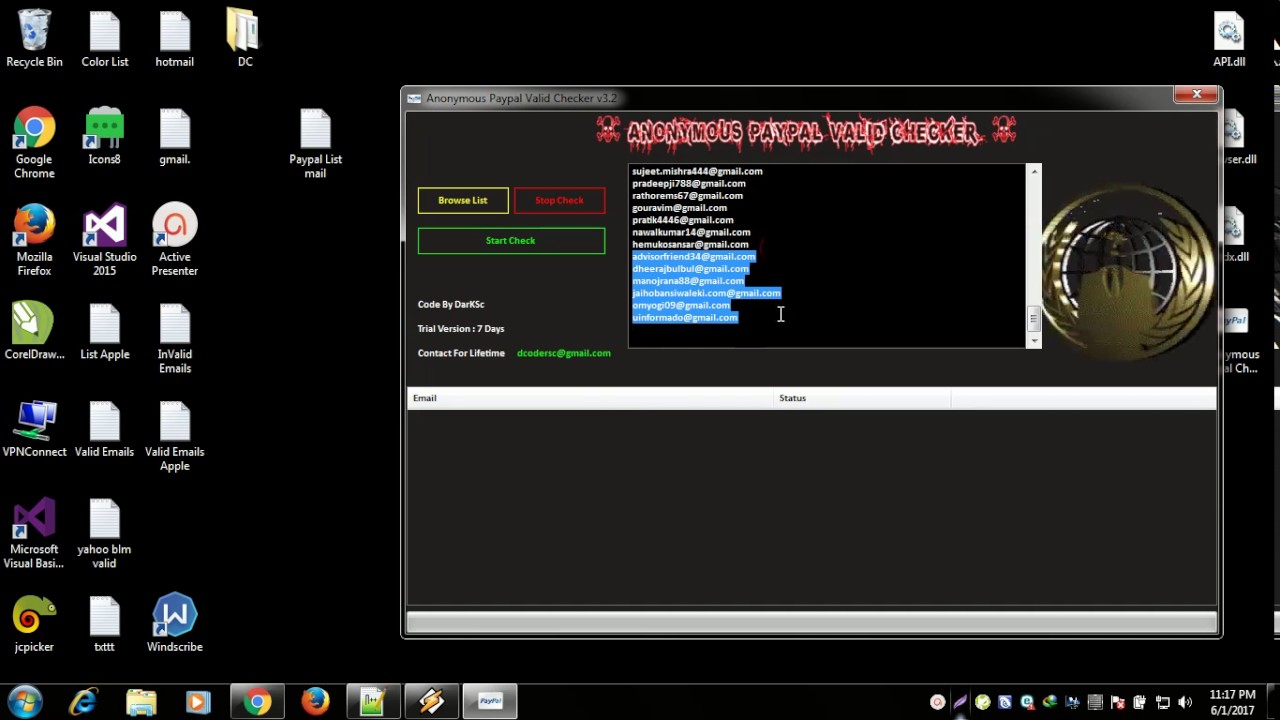The height and width of the screenshot is (720, 1280).
Task: Switch to Firefox in the taskbar
Action: pyautogui.click(x=315, y=702)
